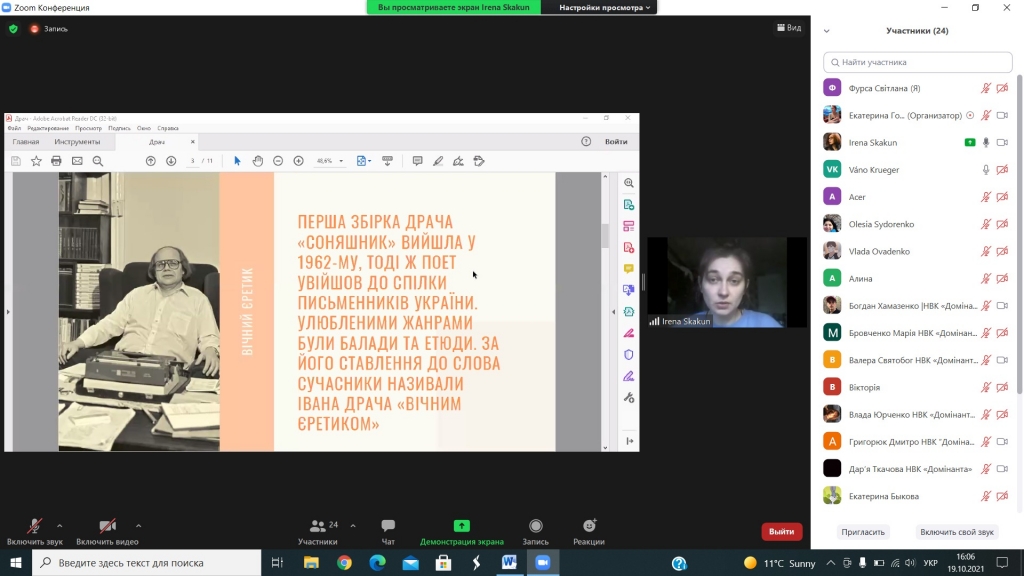Image resolution: width=1024 pixels, height=576 pixels.
Task: Click camera icon for Irena Skakun
Action: coord(1002,142)
